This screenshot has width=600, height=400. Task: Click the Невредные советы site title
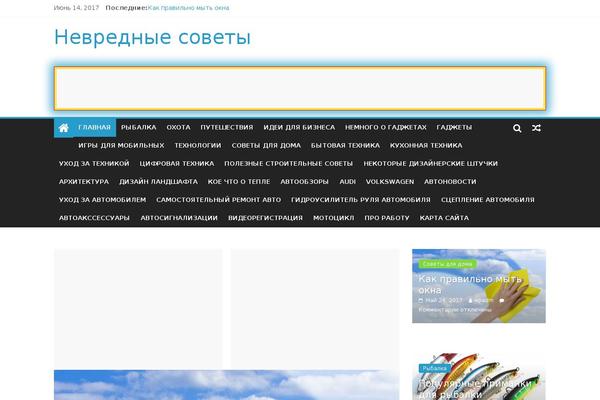152,38
